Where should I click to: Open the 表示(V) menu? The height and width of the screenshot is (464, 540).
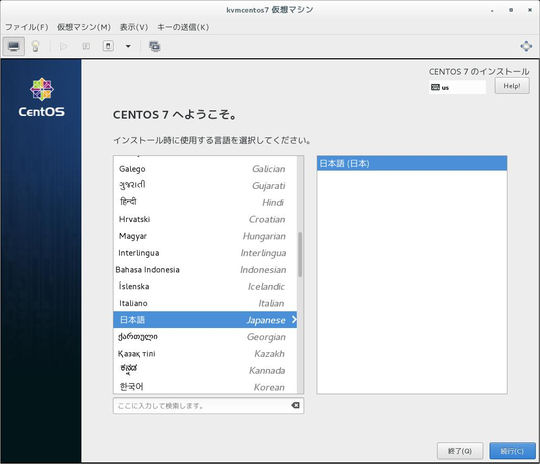click(134, 27)
